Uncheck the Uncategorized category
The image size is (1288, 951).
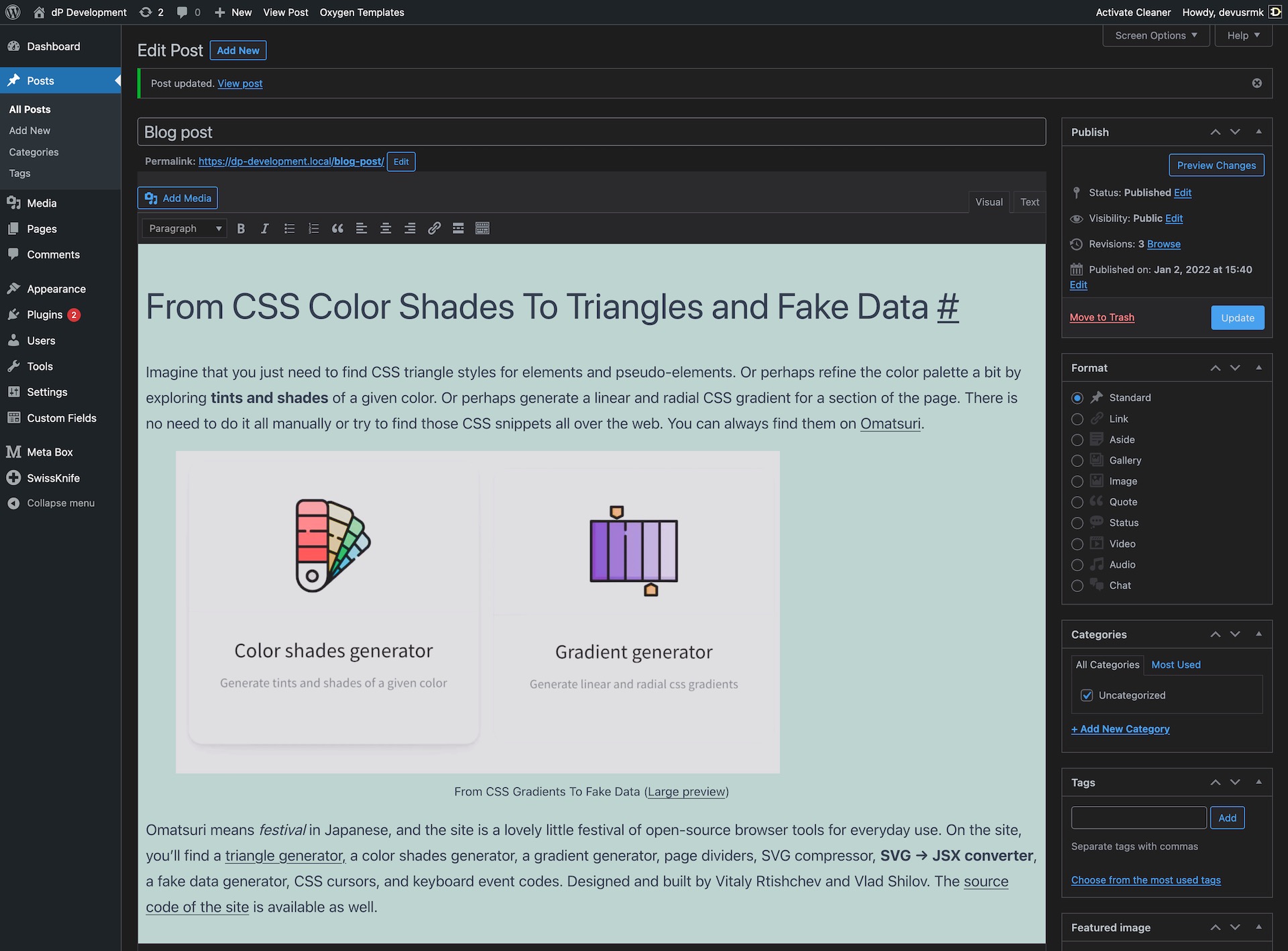pyautogui.click(x=1087, y=695)
